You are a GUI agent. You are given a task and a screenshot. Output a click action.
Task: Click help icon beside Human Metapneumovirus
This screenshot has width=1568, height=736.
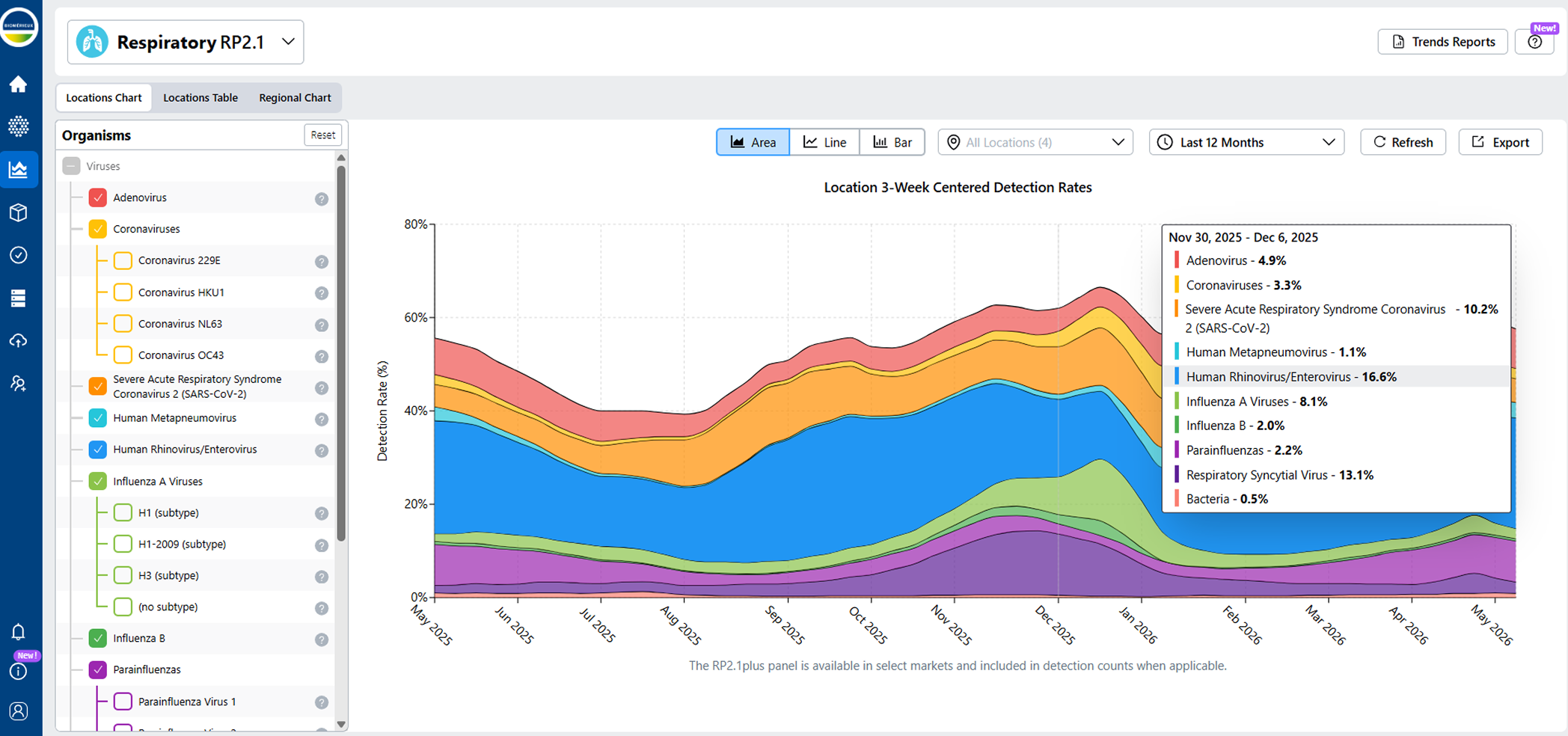(322, 419)
